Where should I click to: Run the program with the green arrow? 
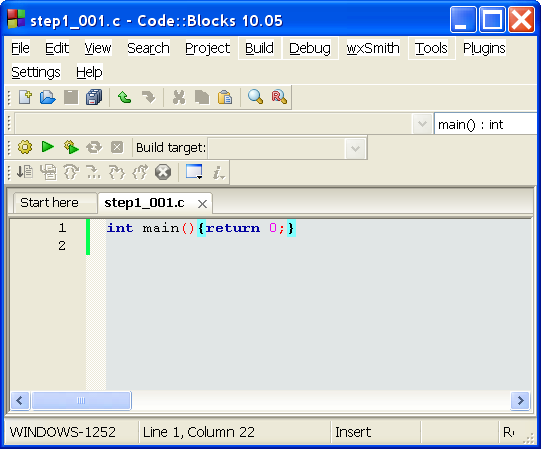[x=48, y=147]
